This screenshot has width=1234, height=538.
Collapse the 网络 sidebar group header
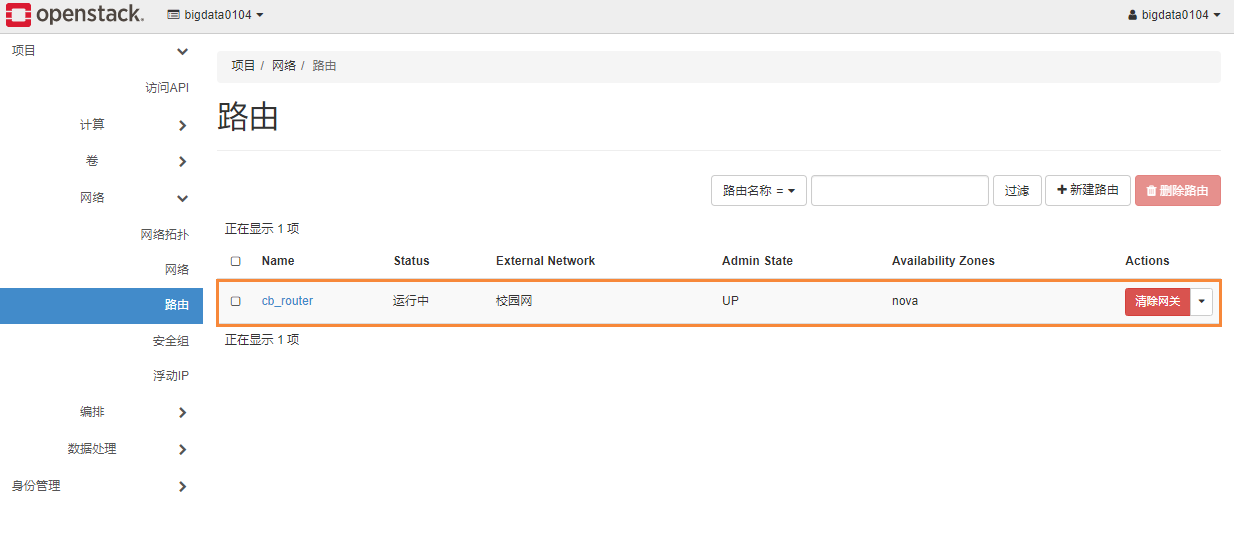coord(101,198)
